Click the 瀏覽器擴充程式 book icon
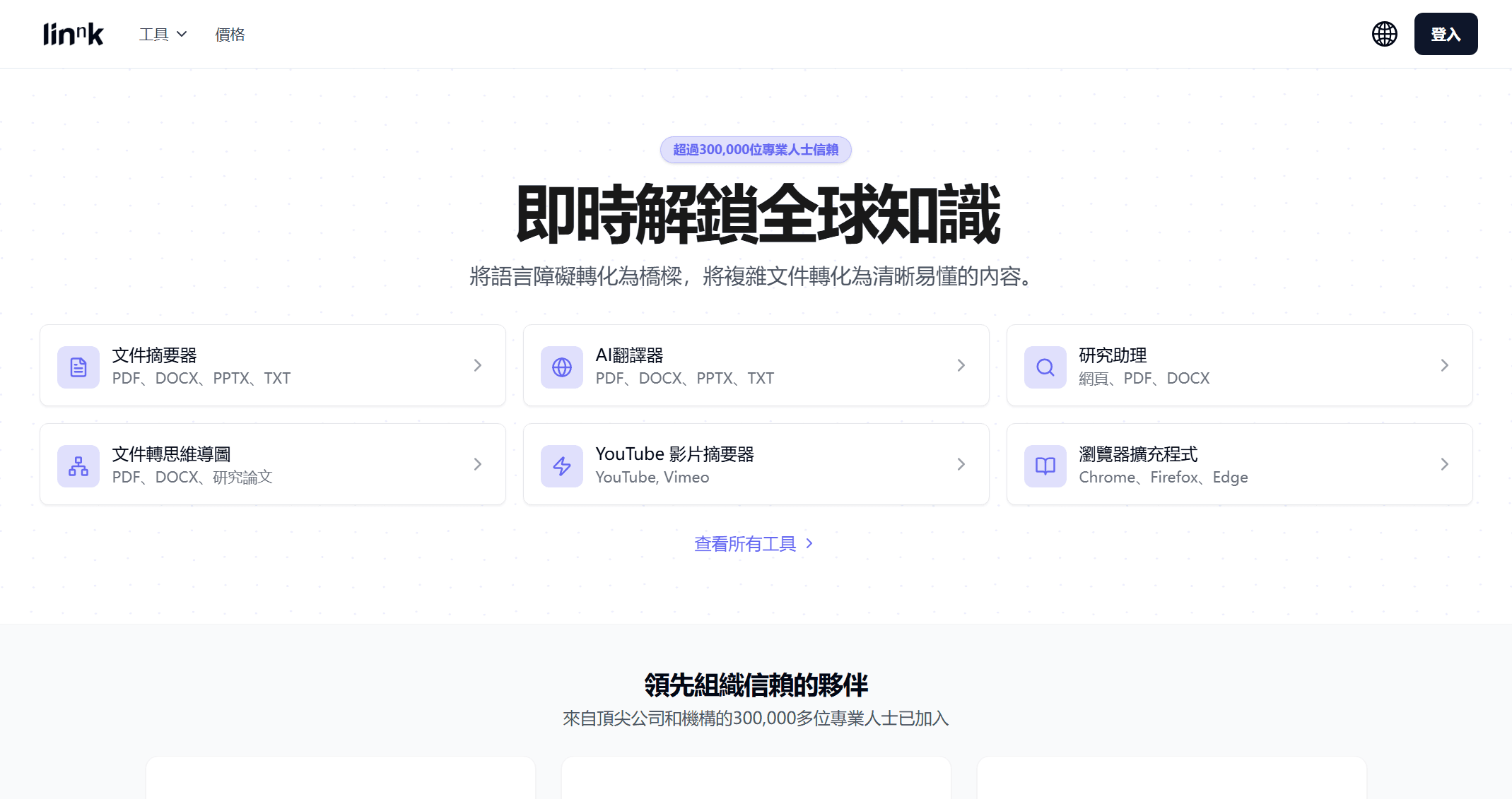1512x799 pixels. [x=1045, y=466]
